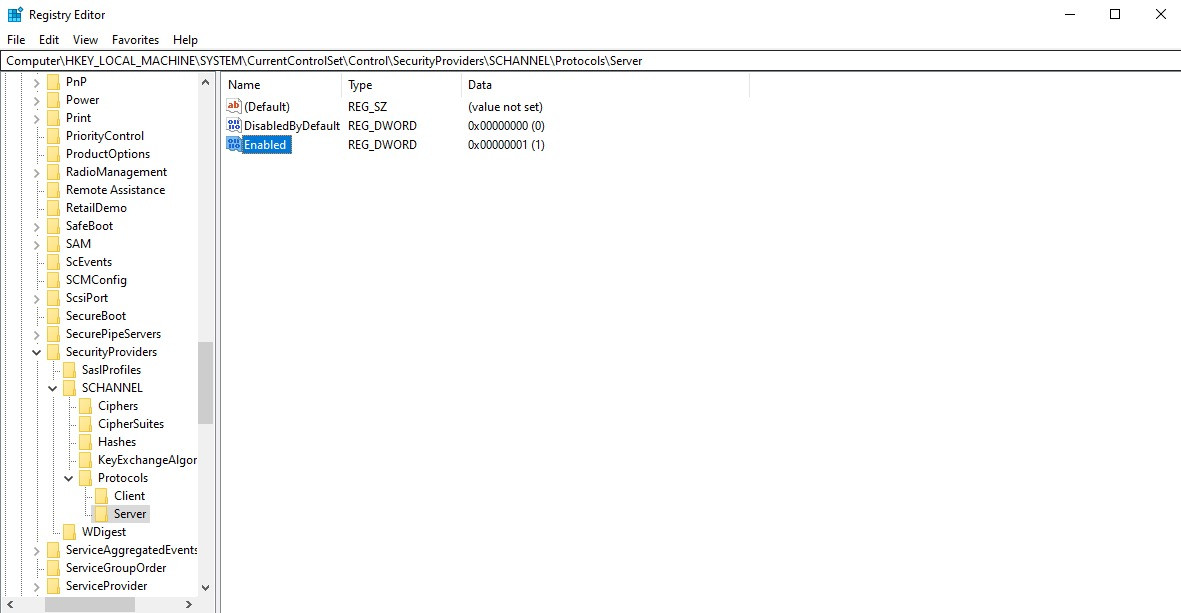Viewport: 1181px width, 613px height.
Task: Collapse the SecurityProviders tree node
Action: [x=36, y=352]
